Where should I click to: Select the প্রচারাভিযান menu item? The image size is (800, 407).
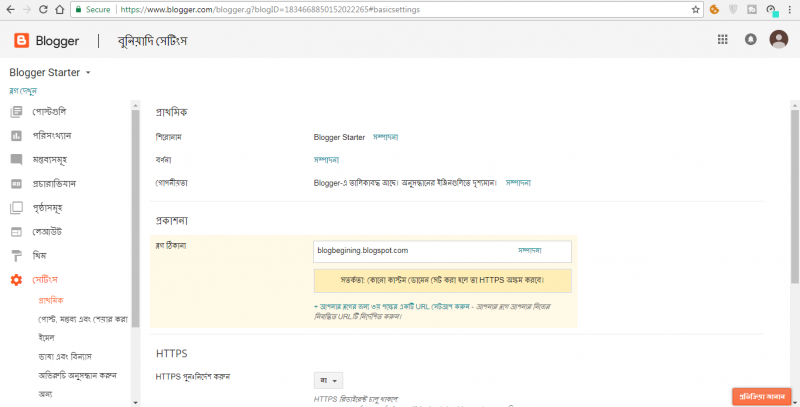point(54,184)
